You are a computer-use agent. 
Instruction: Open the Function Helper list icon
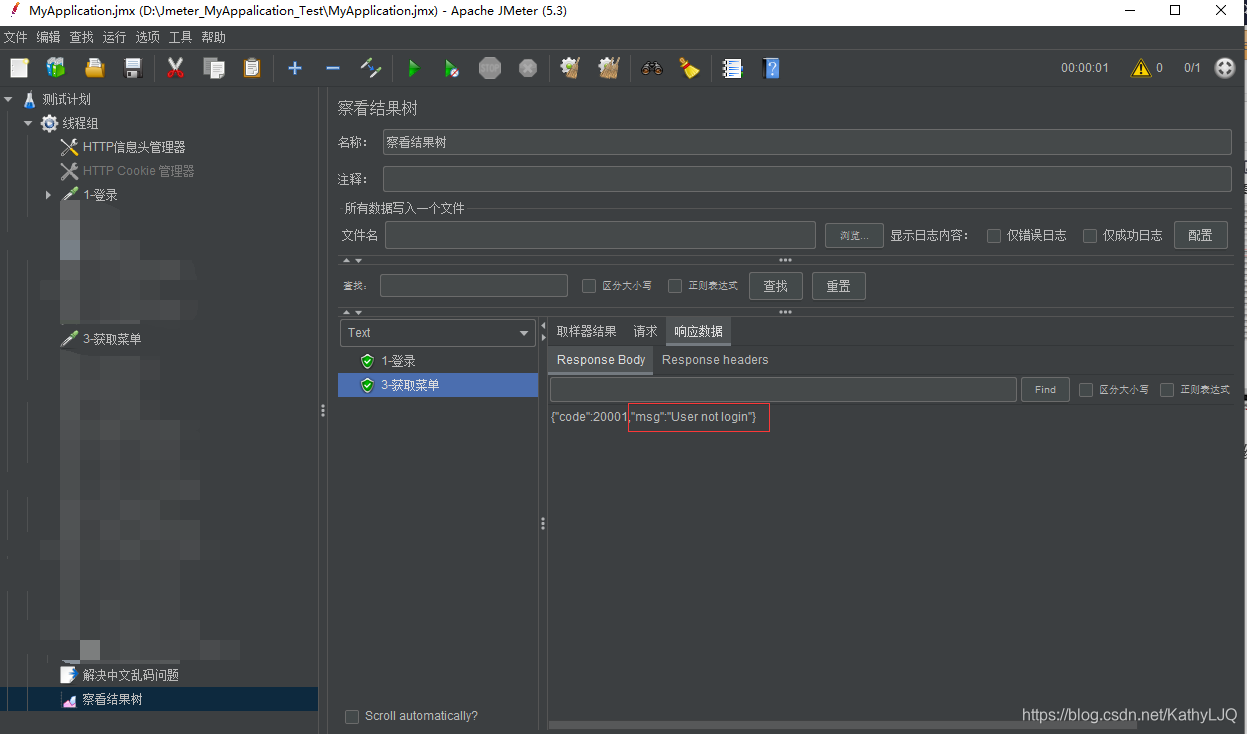point(733,68)
